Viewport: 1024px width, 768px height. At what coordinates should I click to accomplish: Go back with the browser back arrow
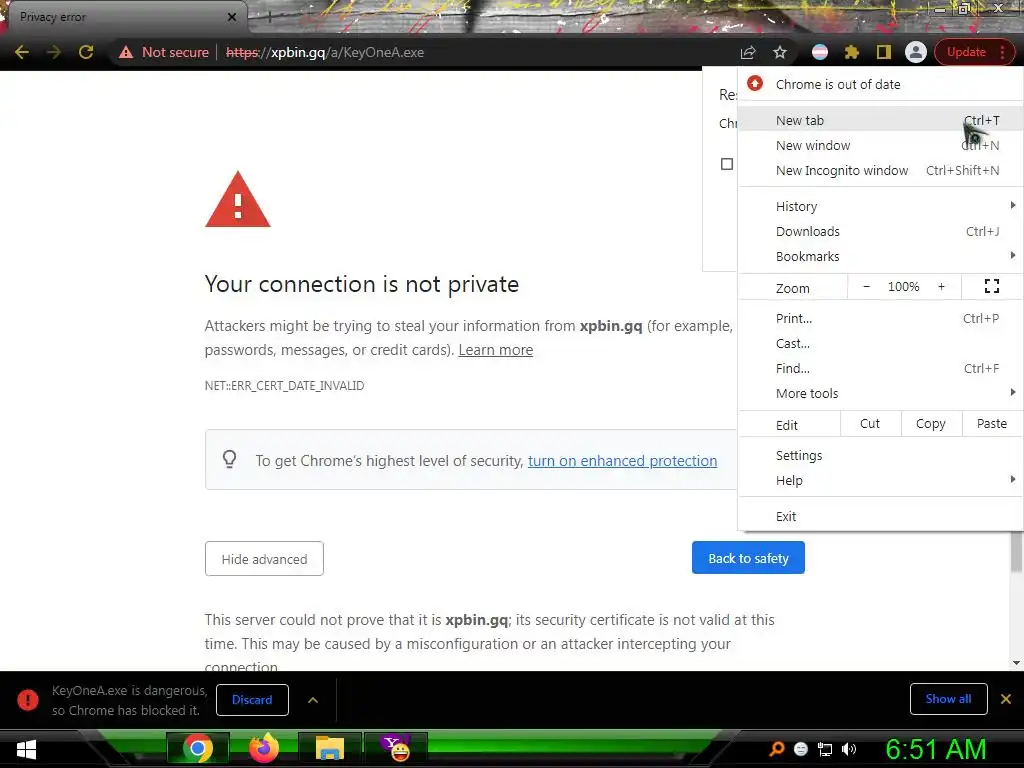tap(22, 52)
